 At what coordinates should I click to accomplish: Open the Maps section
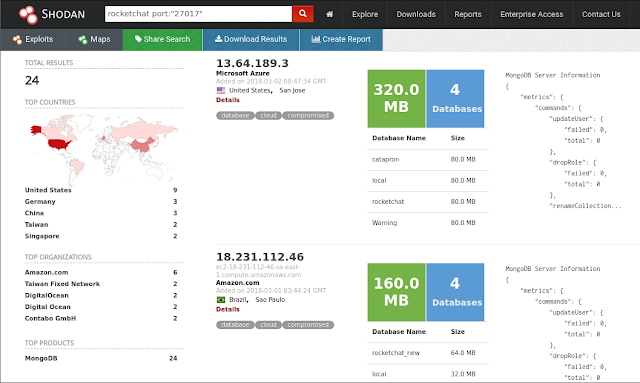point(94,40)
